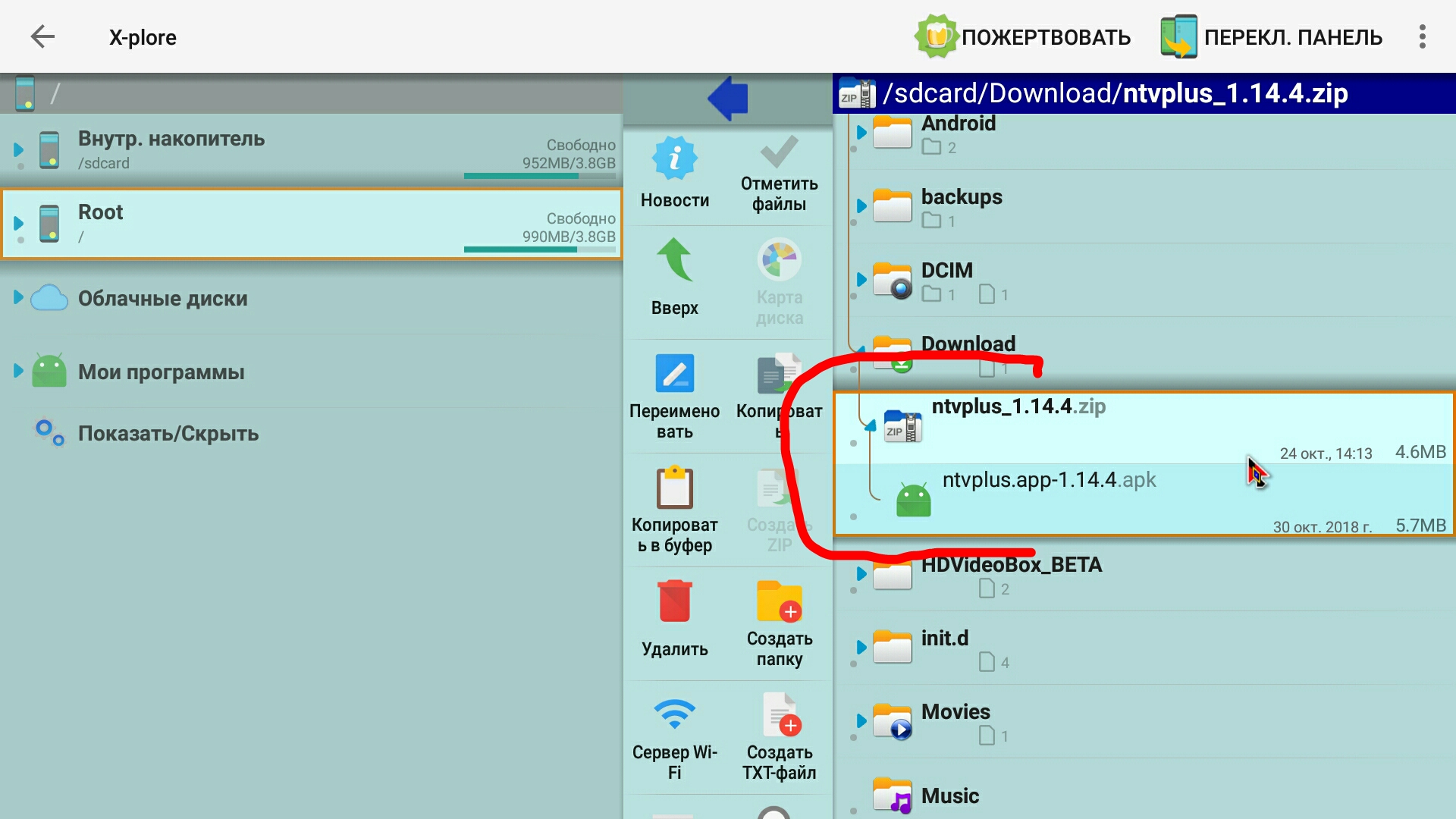The height and width of the screenshot is (819, 1456).
Task: Tap the Create TXT file icon
Action: pos(782,714)
